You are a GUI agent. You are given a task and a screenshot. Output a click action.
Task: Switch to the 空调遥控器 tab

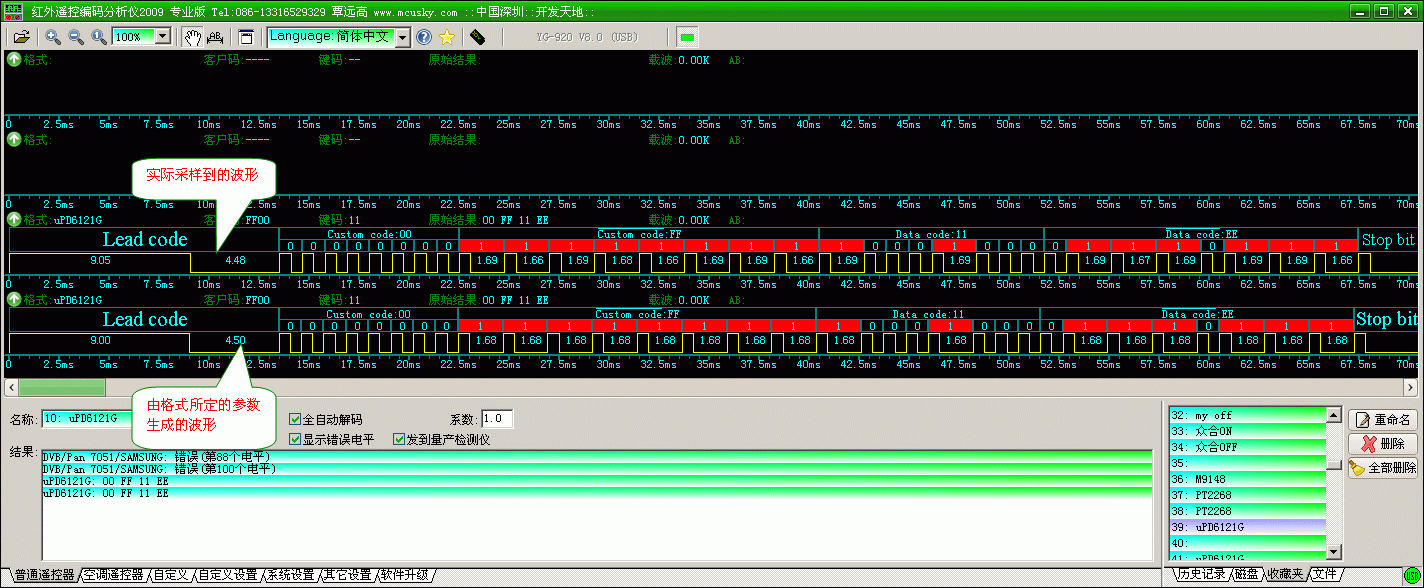click(x=113, y=575)
